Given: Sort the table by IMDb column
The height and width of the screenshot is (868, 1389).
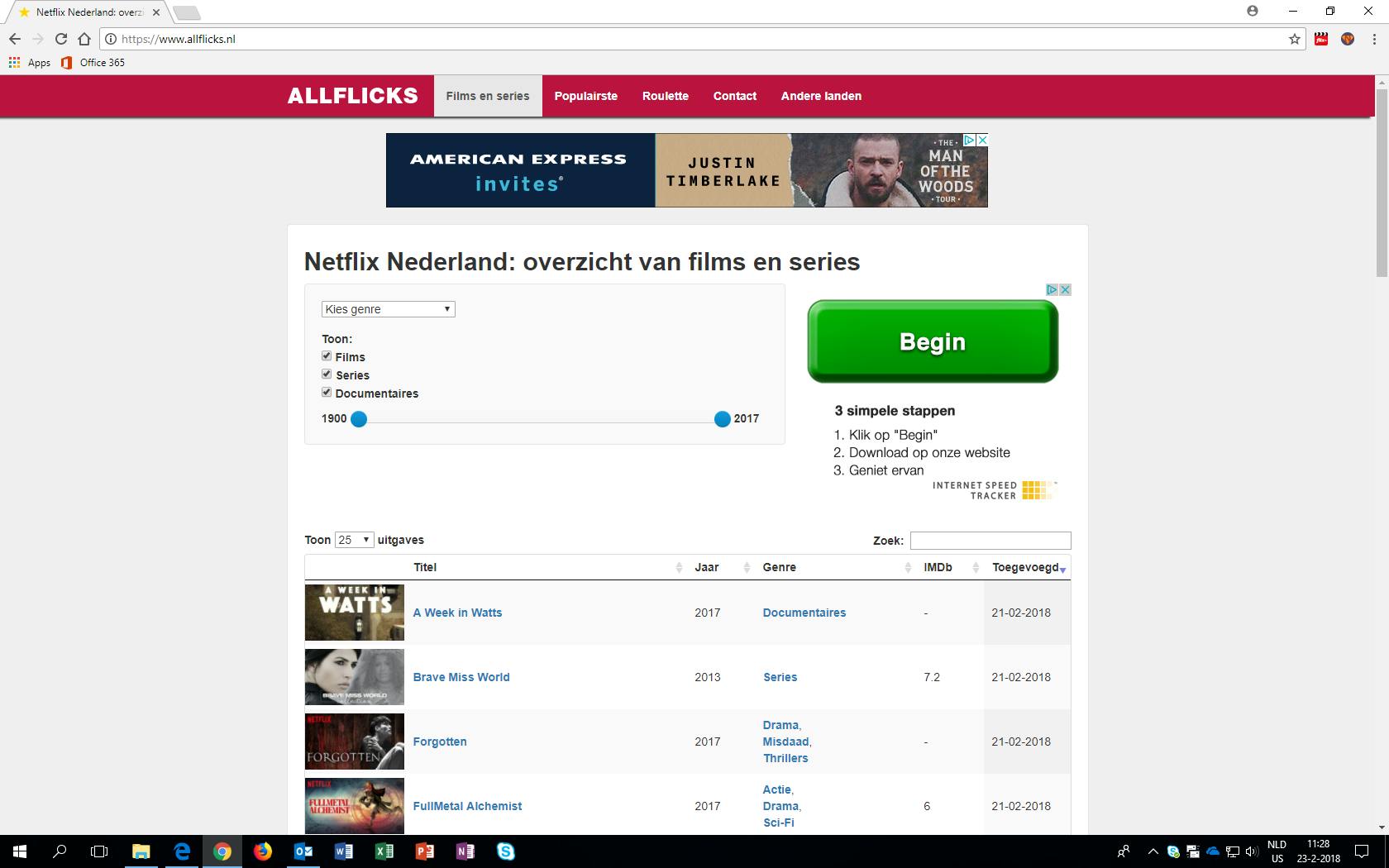Looking at the screenshot, I should [949, 567].
